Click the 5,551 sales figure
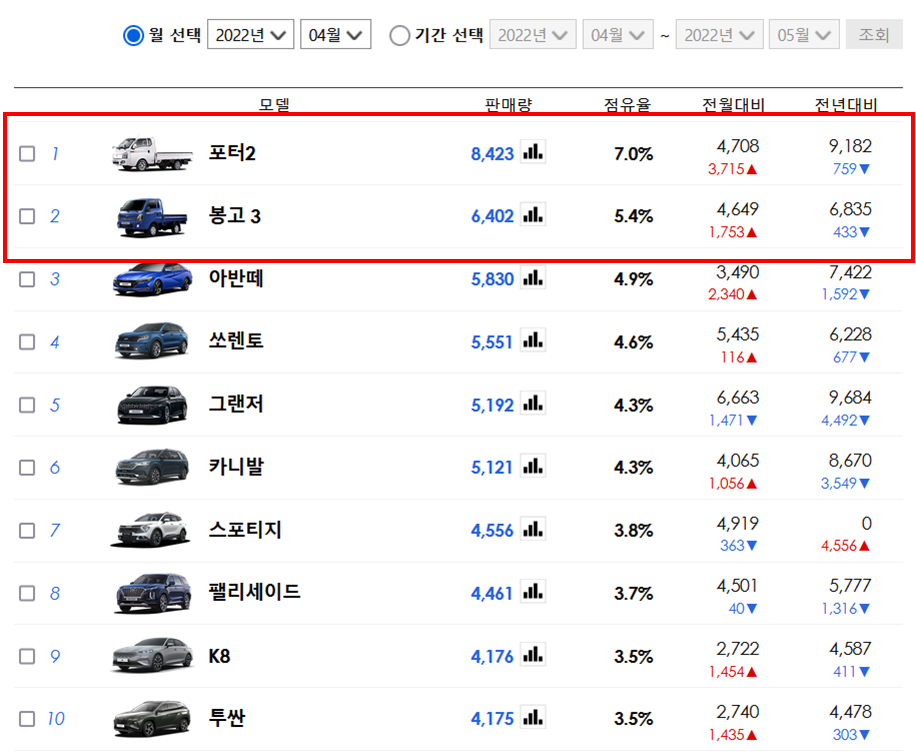916x754 pixels. (x=492, y=342)
